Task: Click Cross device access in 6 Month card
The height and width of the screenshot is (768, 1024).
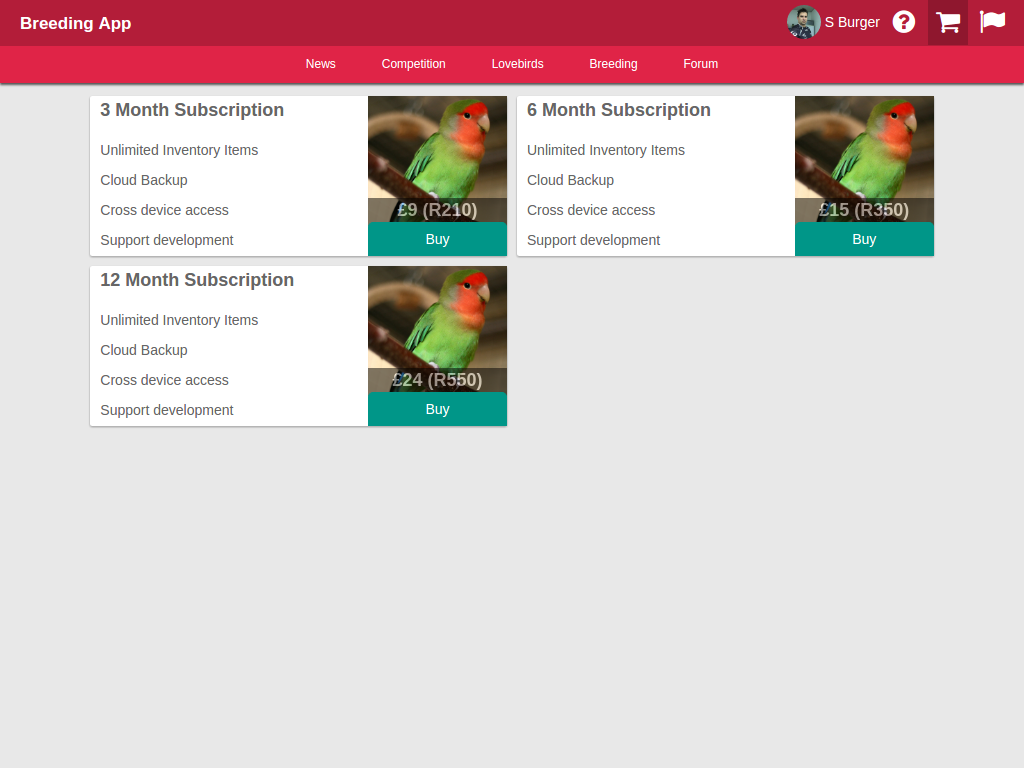Action: coord(591,210)
